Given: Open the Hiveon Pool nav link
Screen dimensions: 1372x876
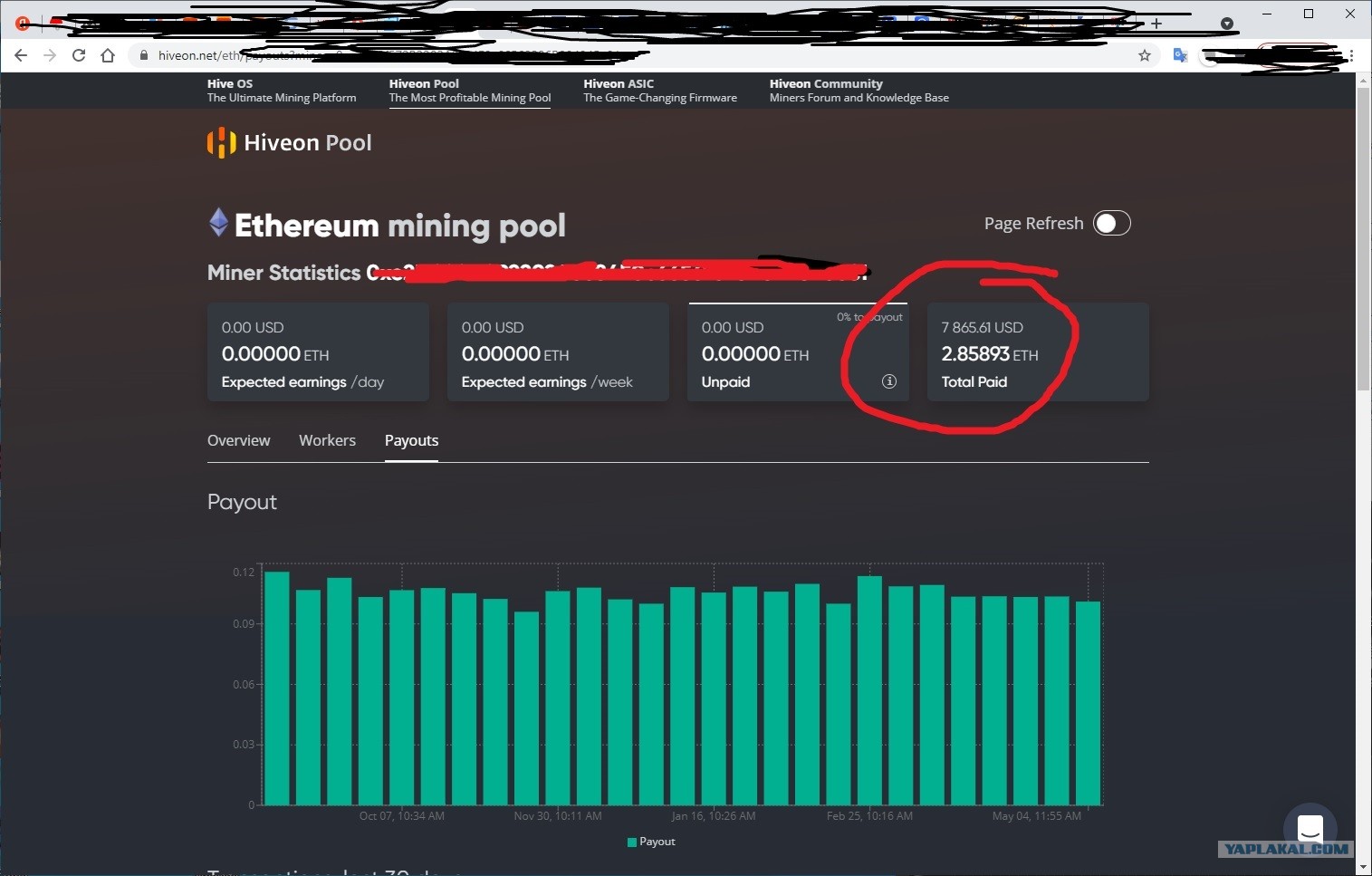Looking at the screenshot, I should [x=470, y=91].
